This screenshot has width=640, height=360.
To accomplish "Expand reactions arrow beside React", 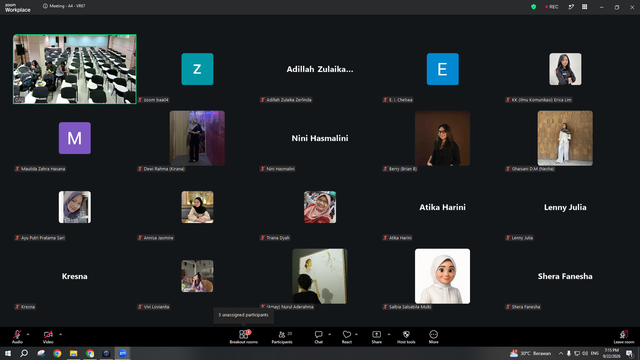I will click(x=356, y=334).
